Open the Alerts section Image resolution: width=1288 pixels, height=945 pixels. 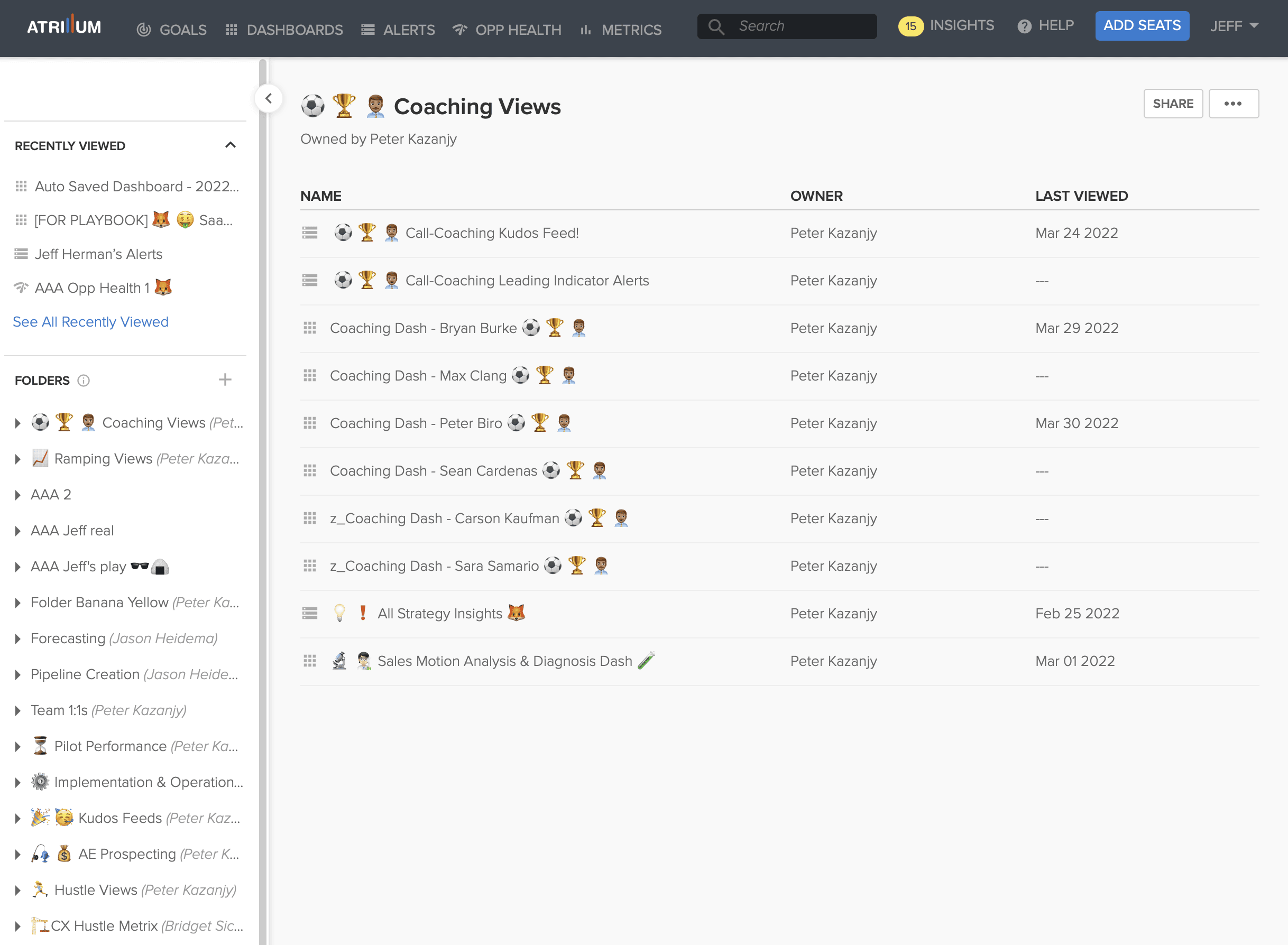[x=398, y=29]
